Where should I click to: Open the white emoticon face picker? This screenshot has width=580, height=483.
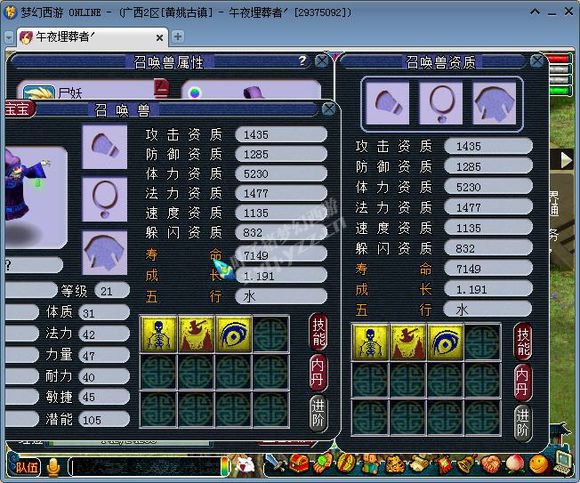pos(245,465)
